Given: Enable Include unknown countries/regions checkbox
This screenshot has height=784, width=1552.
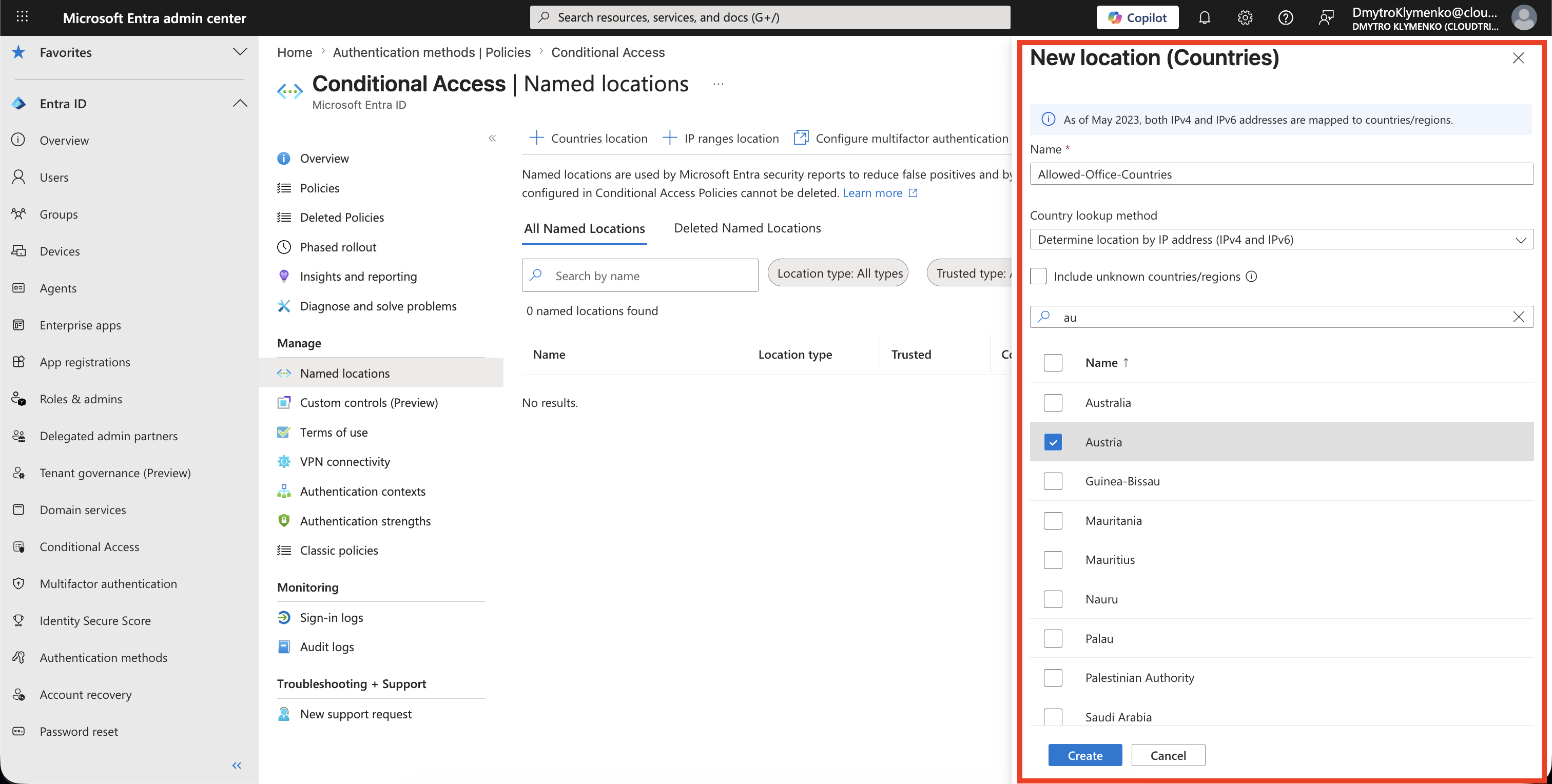Looking at the screenshot, I should [1038, 277].
